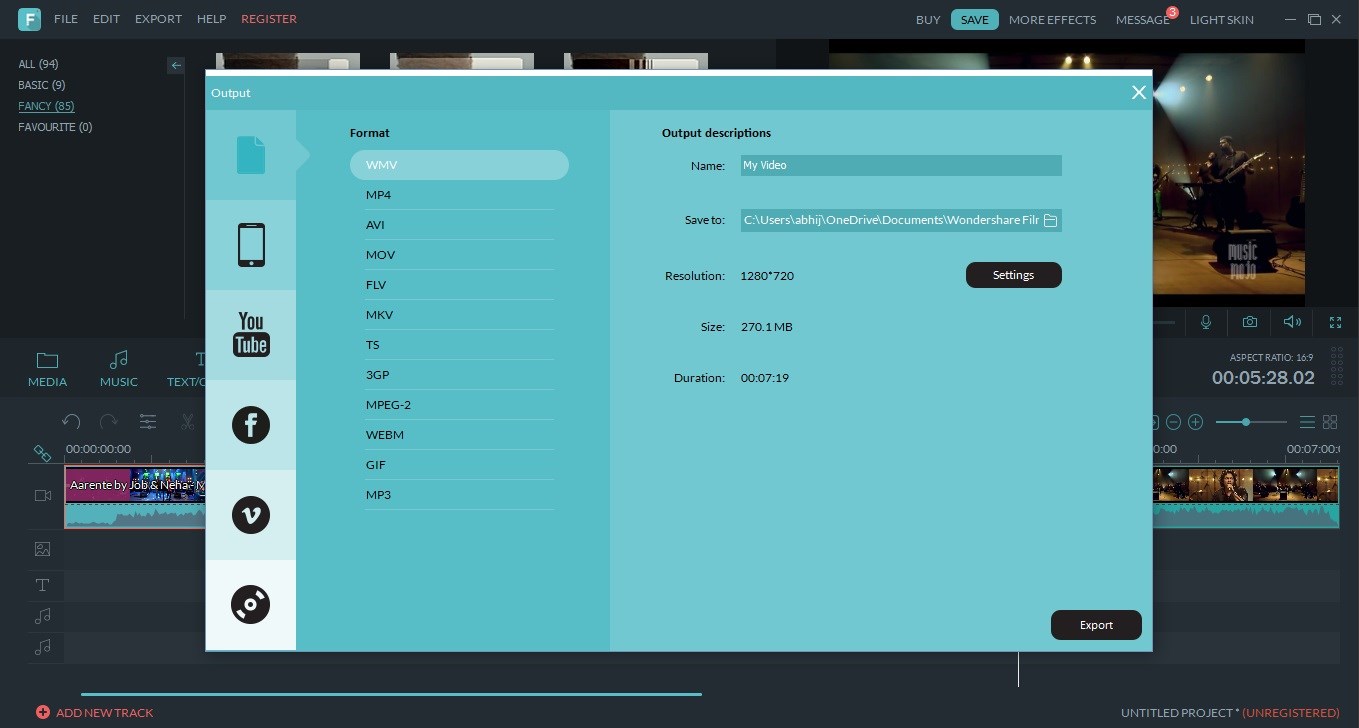Switch timeline to storyboard grid view
The height and width of the screenshot is (728, 1359).
pyautogui.click(x=1330, y=422)
